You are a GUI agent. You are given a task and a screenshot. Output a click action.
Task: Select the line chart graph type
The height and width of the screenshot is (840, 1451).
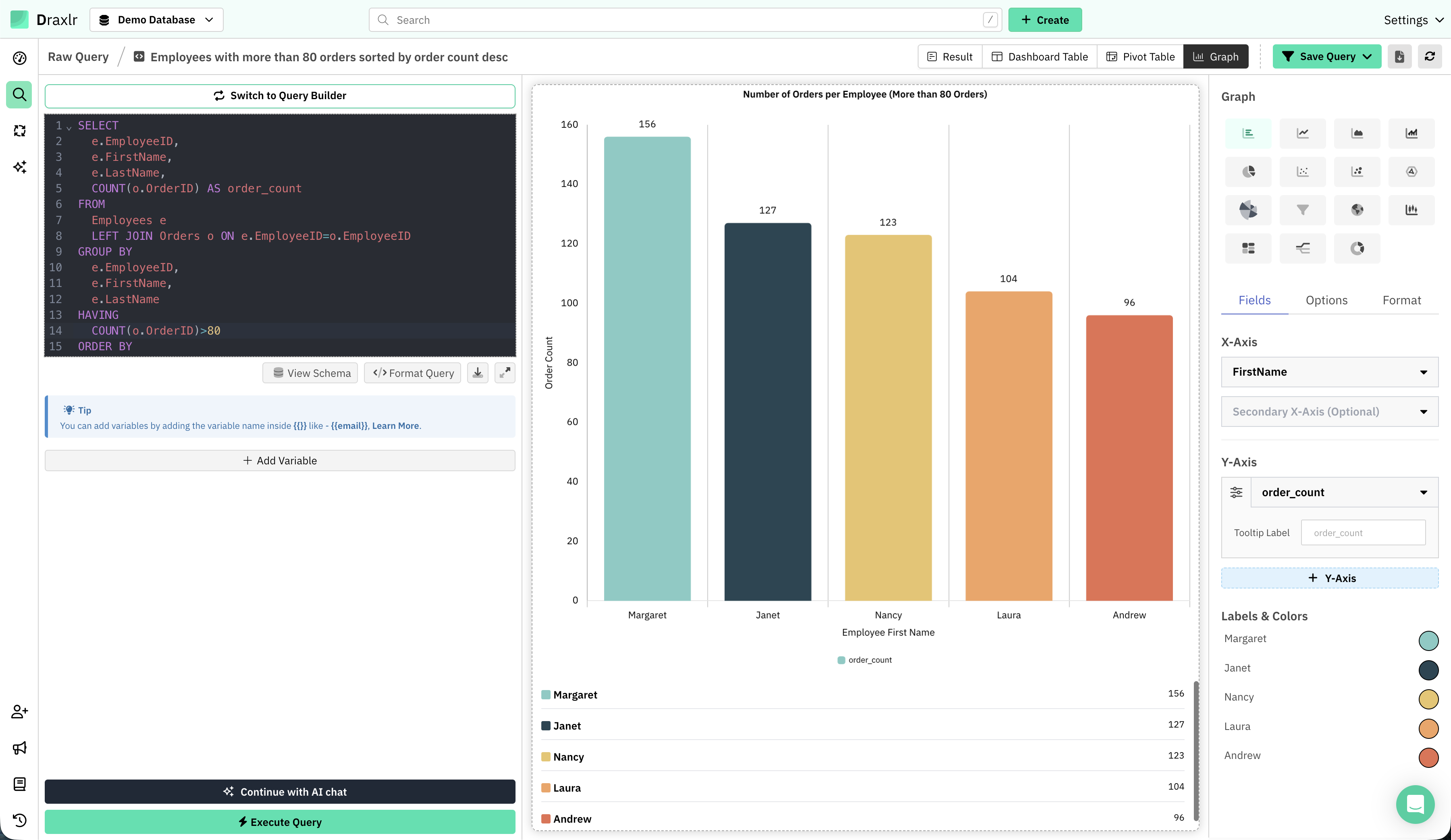pyautogui.click(x=1302, y=133)
